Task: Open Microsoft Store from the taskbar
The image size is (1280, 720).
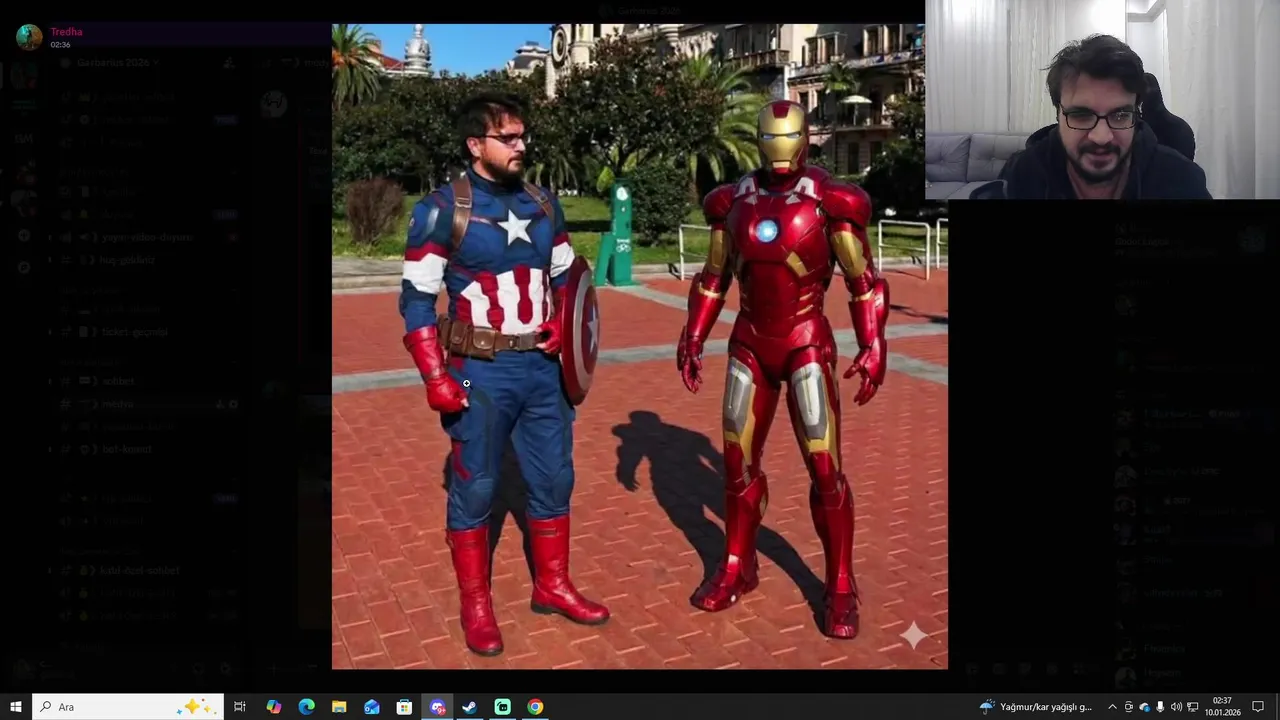Action: [404, 707]
